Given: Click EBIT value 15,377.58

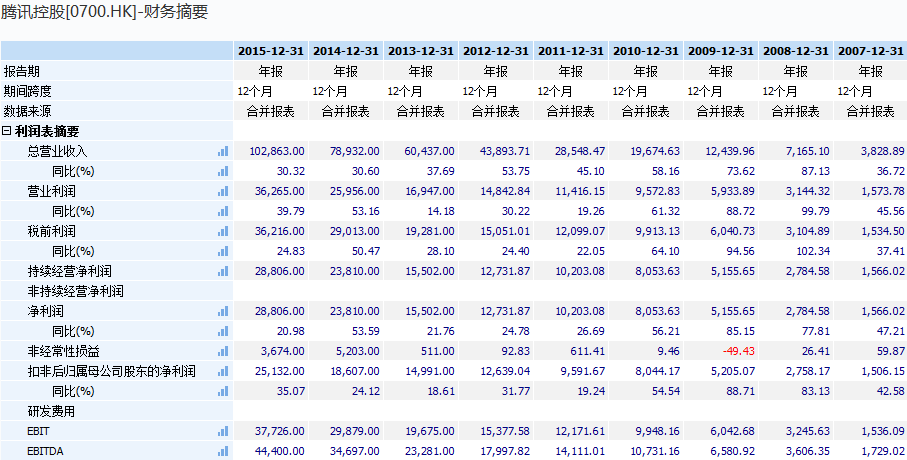Looking at the screenshot, I should pyautogui.click(x=505, y=432).
